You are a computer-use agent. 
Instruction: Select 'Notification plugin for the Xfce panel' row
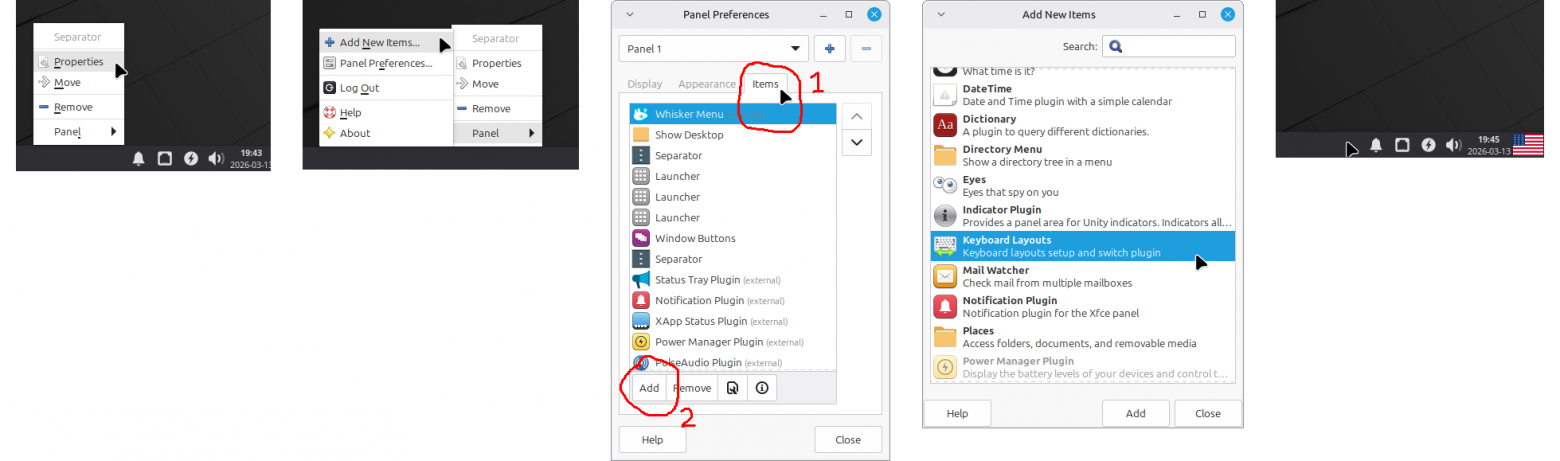1083,306
